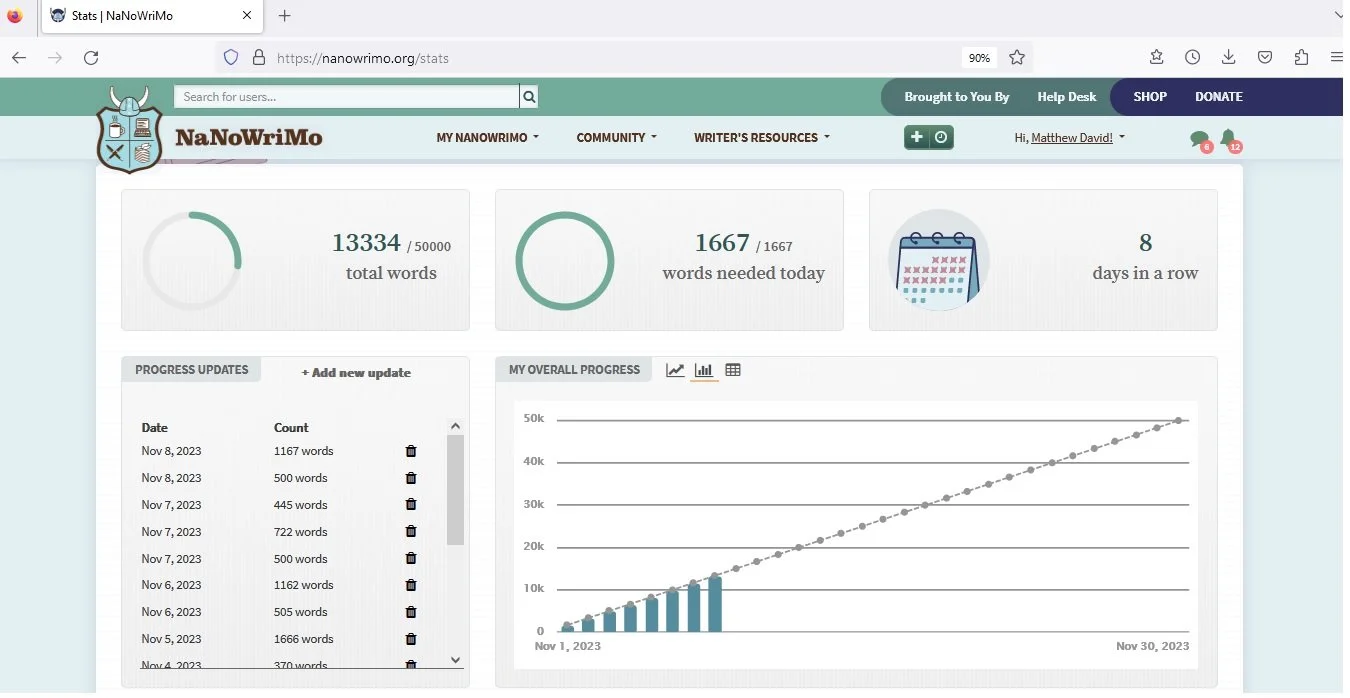This screenshot has width=1350, height=698.
Task: Select the Stats NaNoWriMo browser tab
Action: 151,16
